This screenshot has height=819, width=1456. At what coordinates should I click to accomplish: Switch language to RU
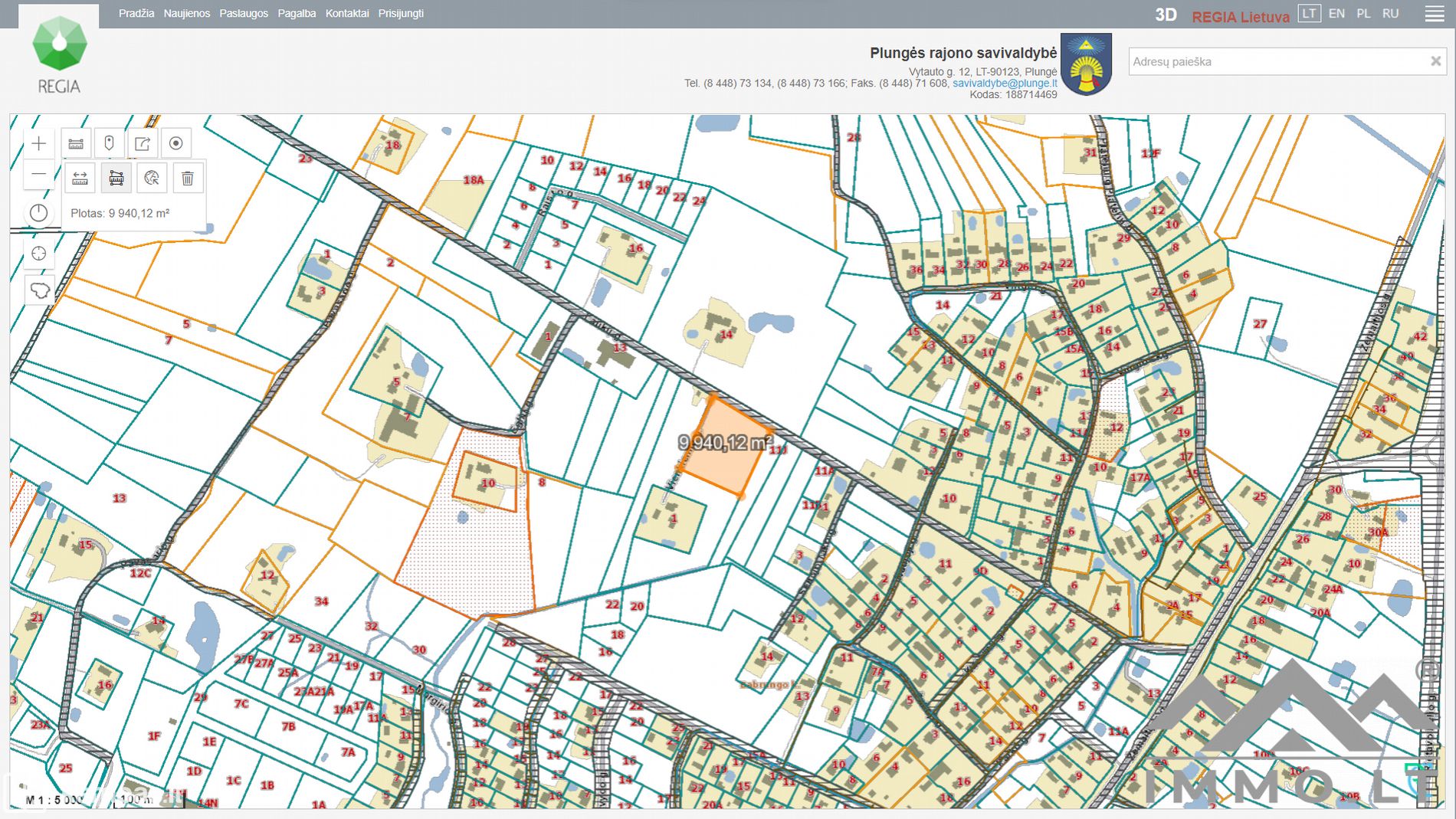coord(1390,14)
